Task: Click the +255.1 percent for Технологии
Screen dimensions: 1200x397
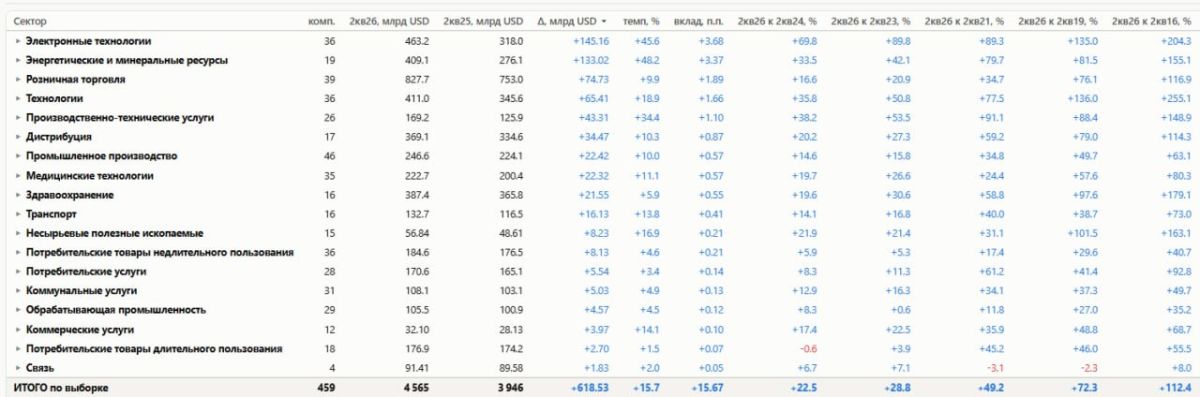Action: click(x=1175, y=99)
